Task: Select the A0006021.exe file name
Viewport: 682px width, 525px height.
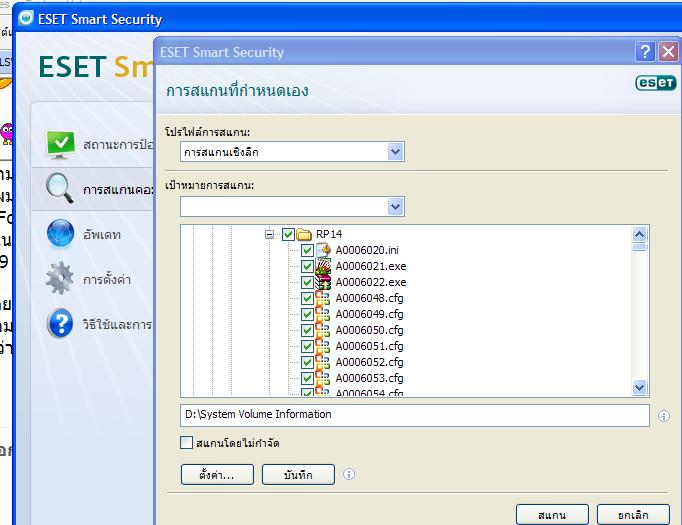Action: point(371,266)
